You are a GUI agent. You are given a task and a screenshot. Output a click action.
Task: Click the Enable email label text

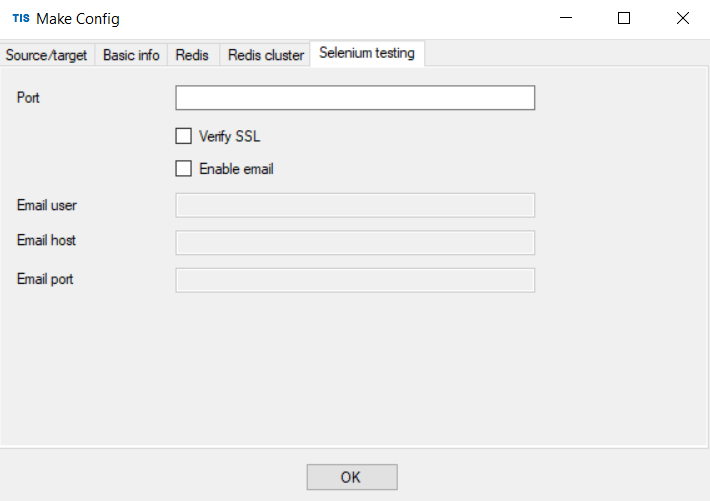[x=236, y=169]
